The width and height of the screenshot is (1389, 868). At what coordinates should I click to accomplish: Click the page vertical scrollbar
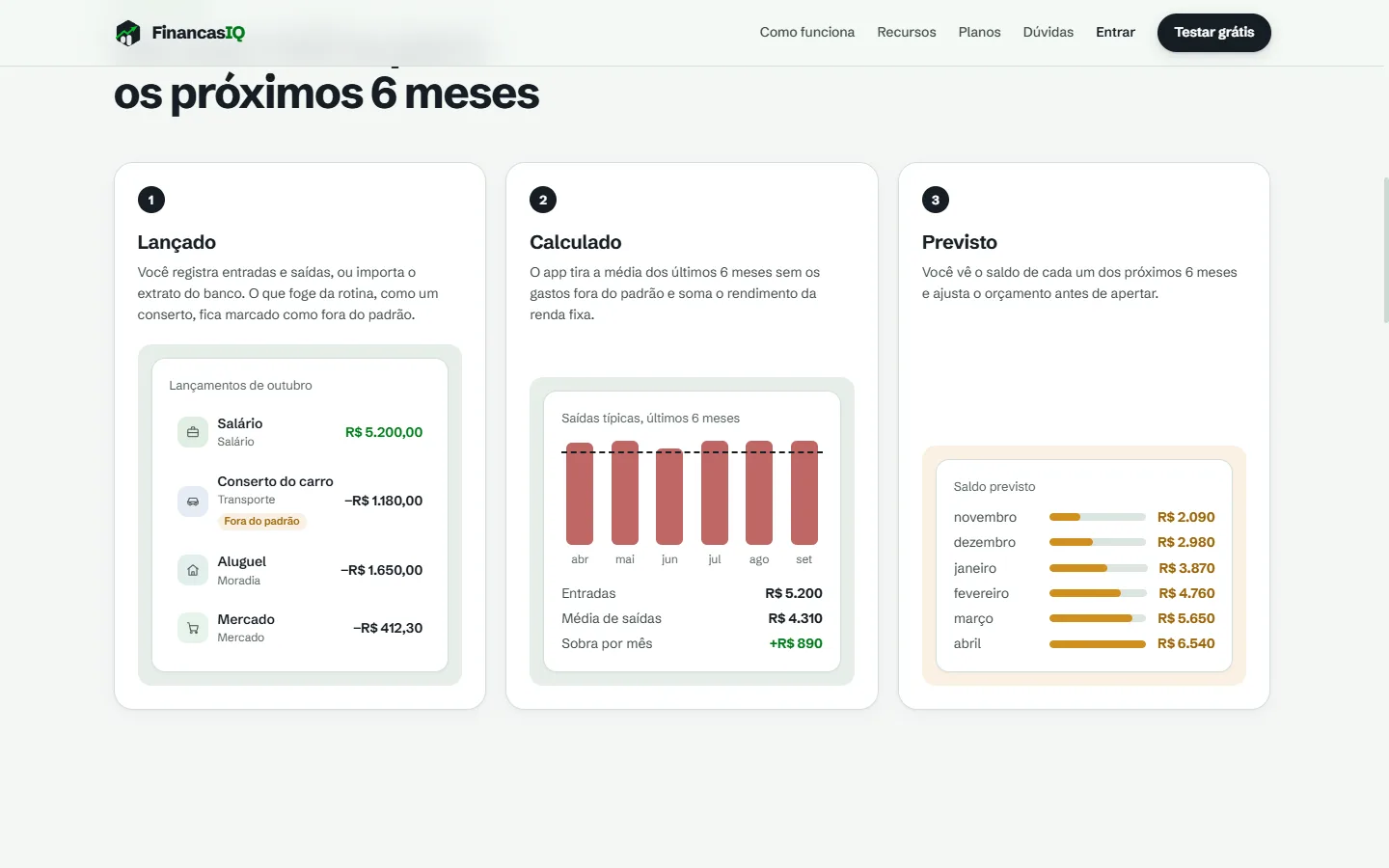click(1385, 251)
